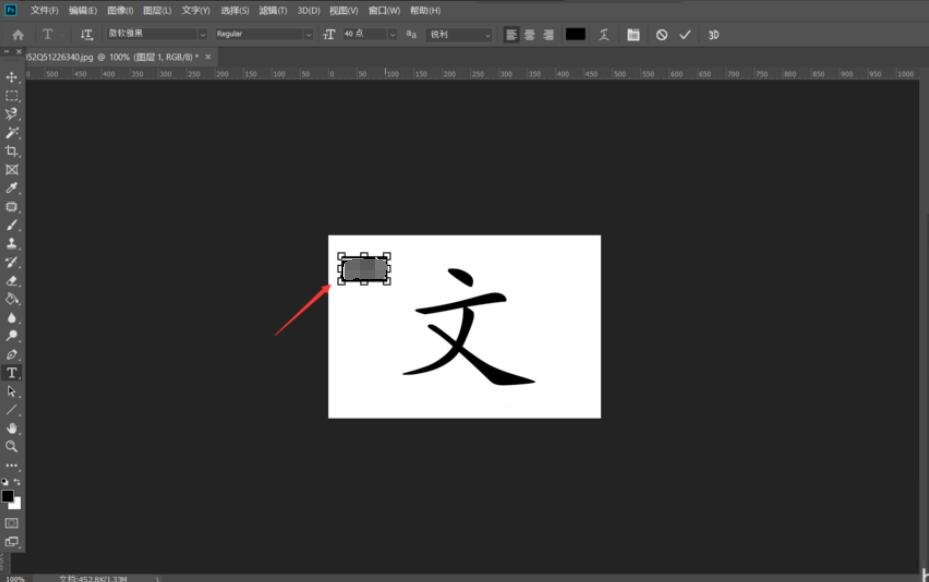The width and height of the screenshot is (929, 582).
Task: Open the font family dropdown
Action: pyautogui.click(x=157, y=34)
